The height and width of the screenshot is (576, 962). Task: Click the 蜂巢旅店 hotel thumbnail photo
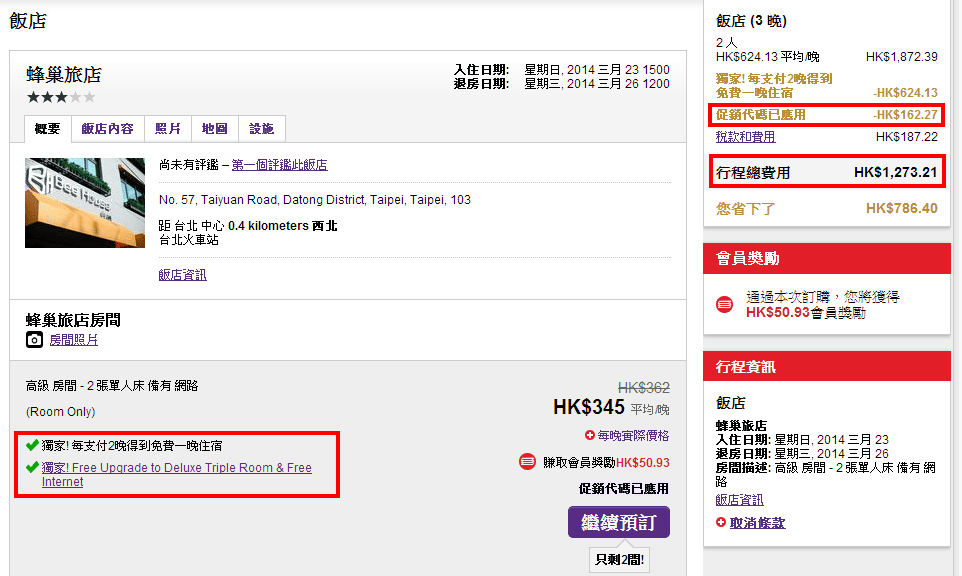(85, 203)
